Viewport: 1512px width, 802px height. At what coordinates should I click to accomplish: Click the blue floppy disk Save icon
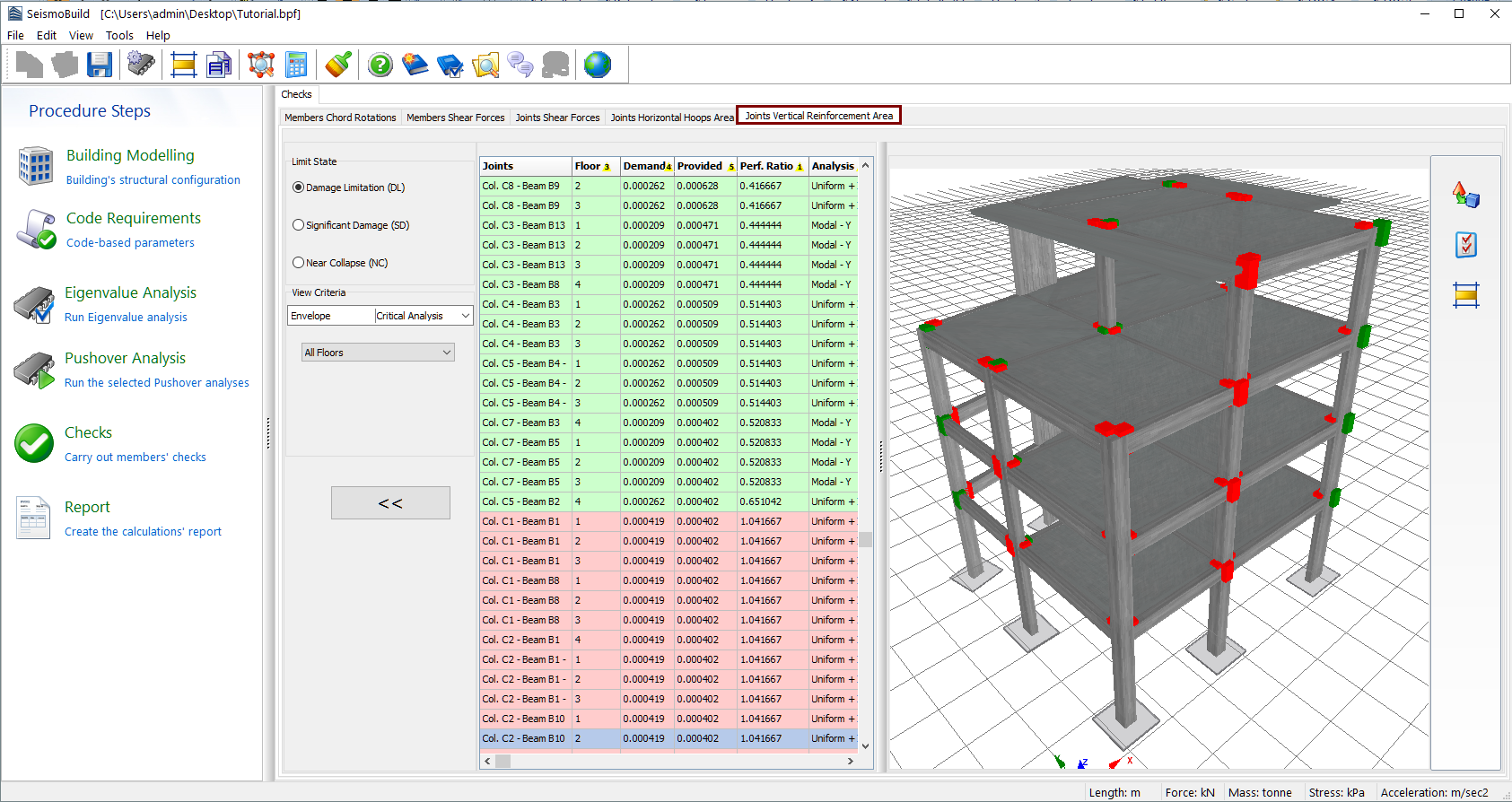pos(100,65)
